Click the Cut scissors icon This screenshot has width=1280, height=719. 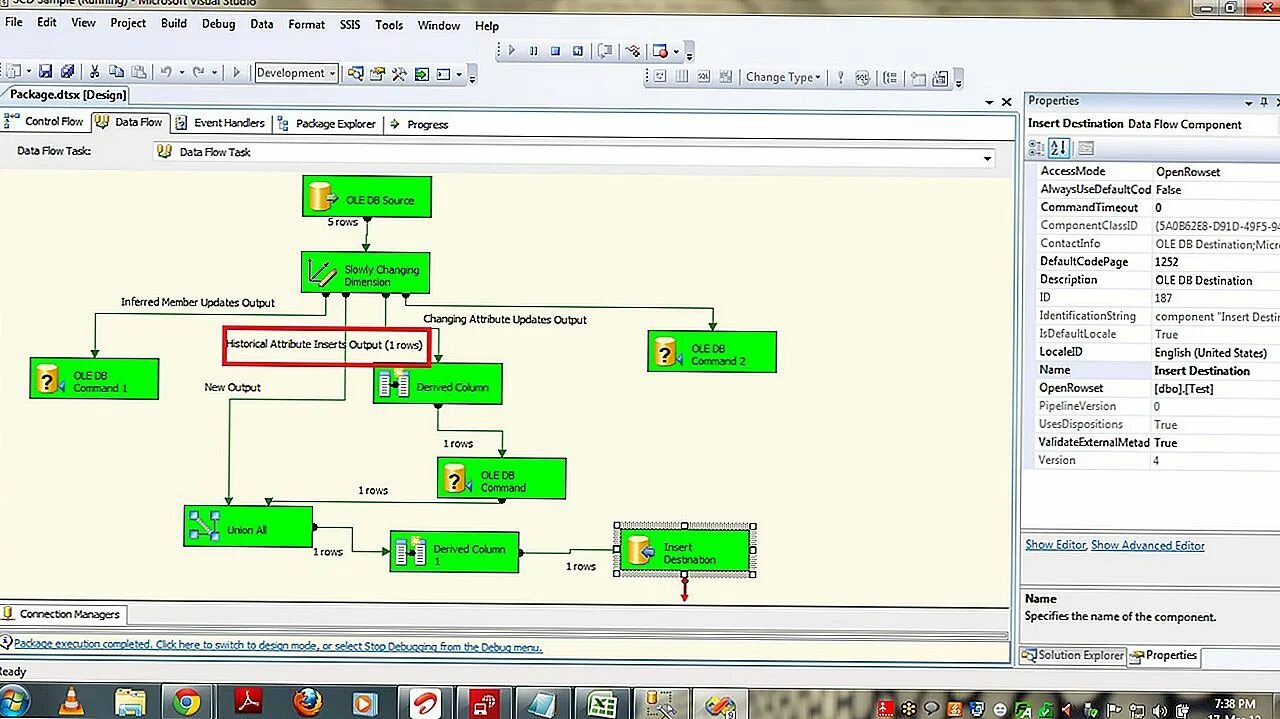(x=94, y=72)
